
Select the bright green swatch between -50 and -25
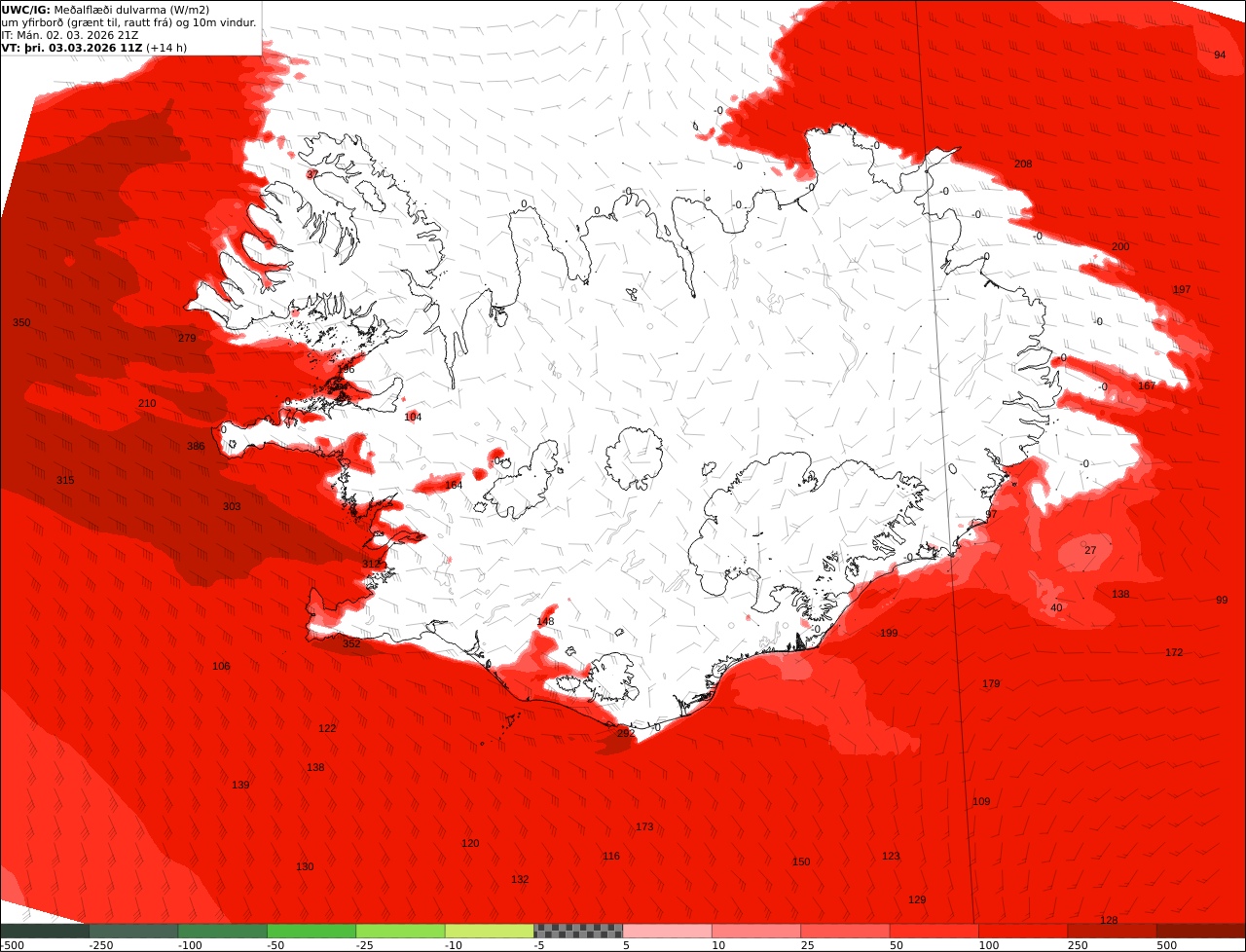pos(311,931)
